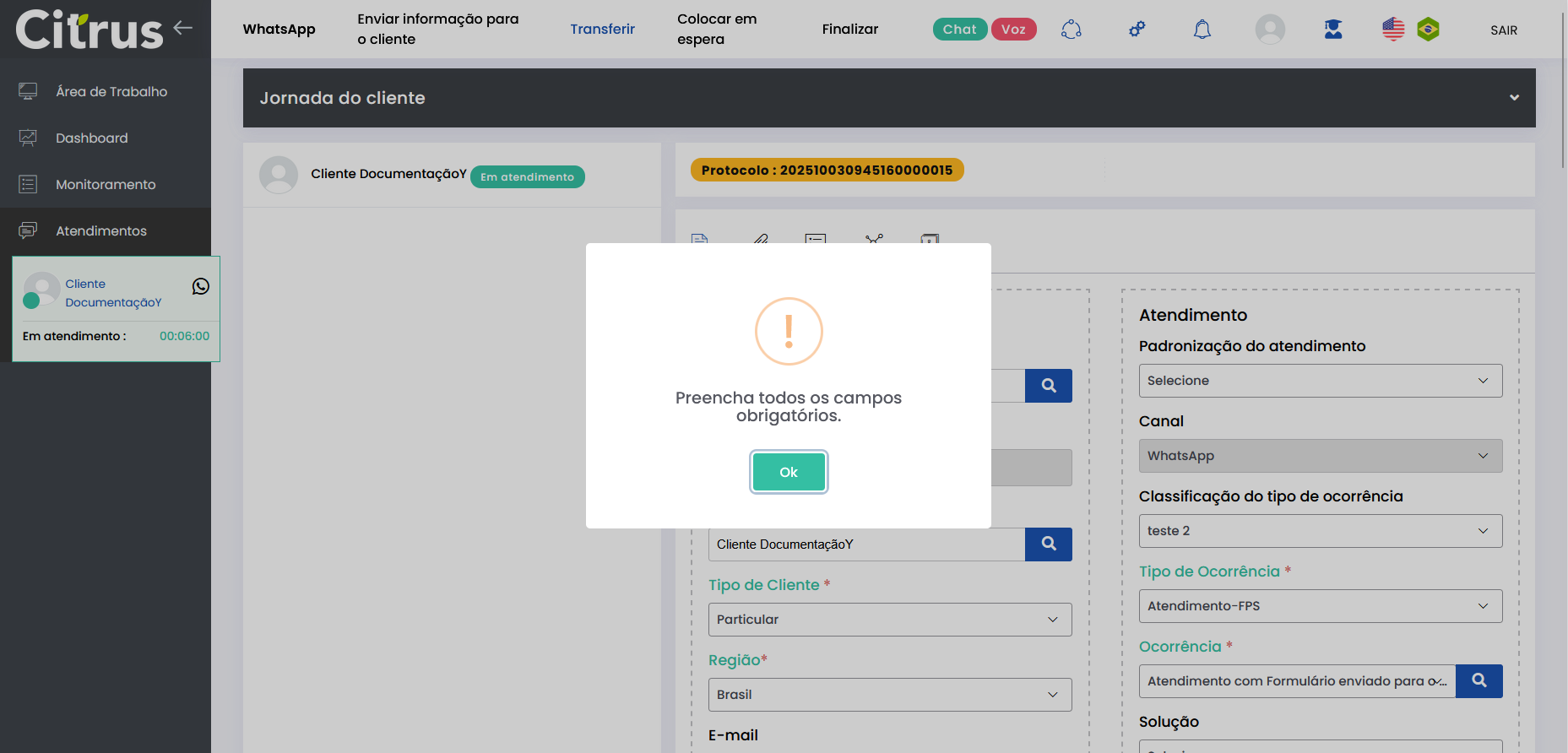Click the search button beside Ocorrência field
Screen dimensions: 1568x753
click(1478, 681)
